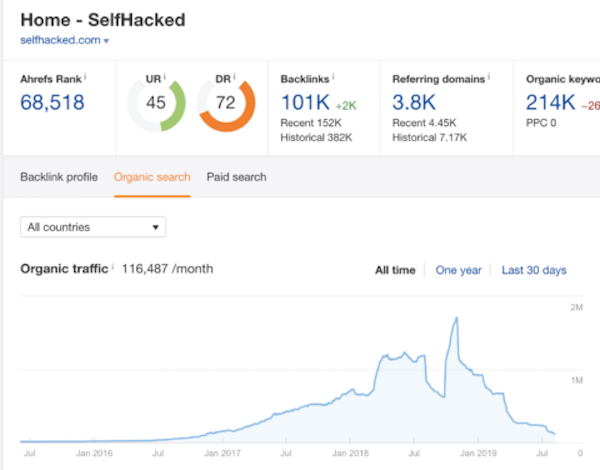600x470 pixels.
Task: Click the Backlinks info icon
Action: tap(333, 76)
